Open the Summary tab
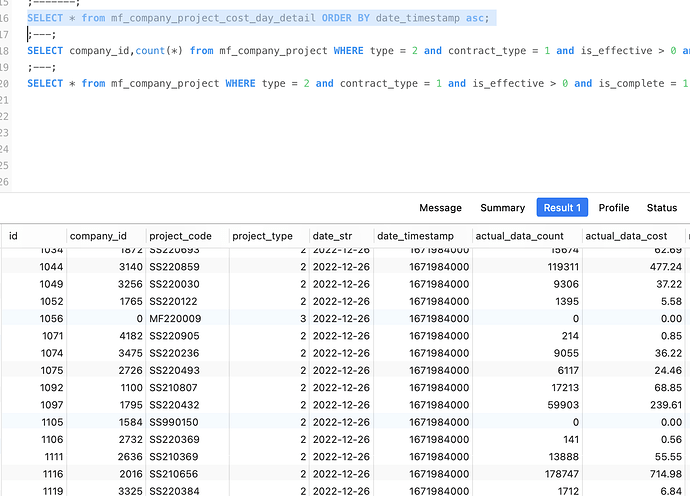Viewport: 690px width, 496px height. click(x=503, y=208)
